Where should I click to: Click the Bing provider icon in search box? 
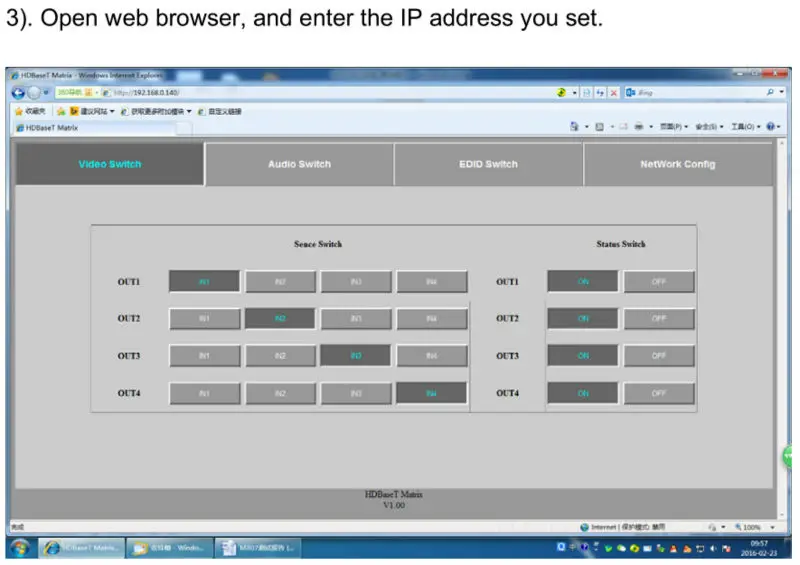(x=631, y=92)
